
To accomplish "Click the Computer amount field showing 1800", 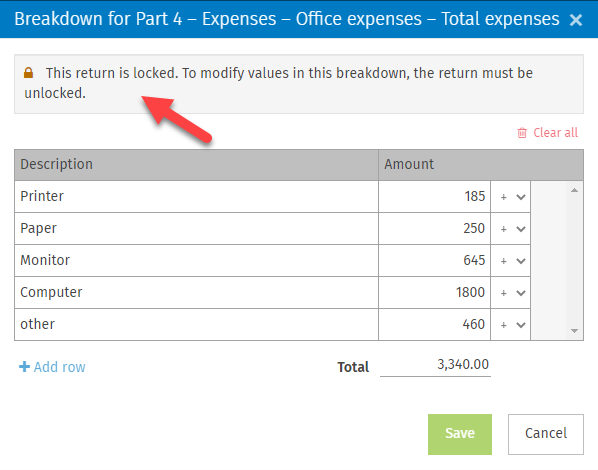I will (x=434, y=293).
